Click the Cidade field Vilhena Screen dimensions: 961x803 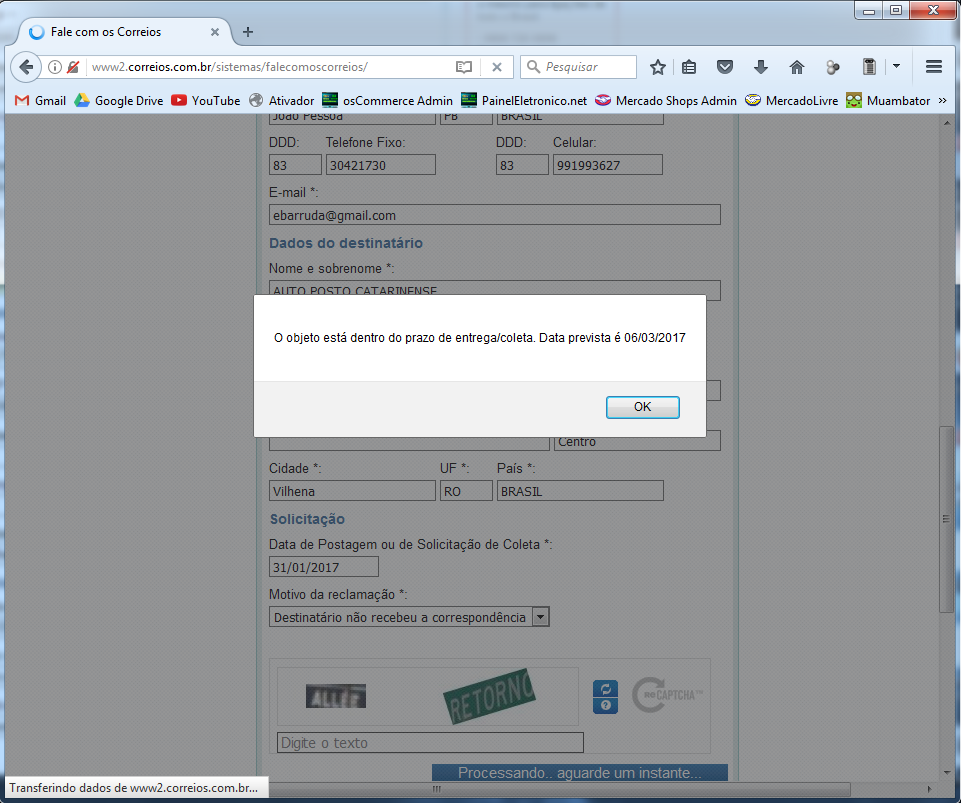[352, 491]
